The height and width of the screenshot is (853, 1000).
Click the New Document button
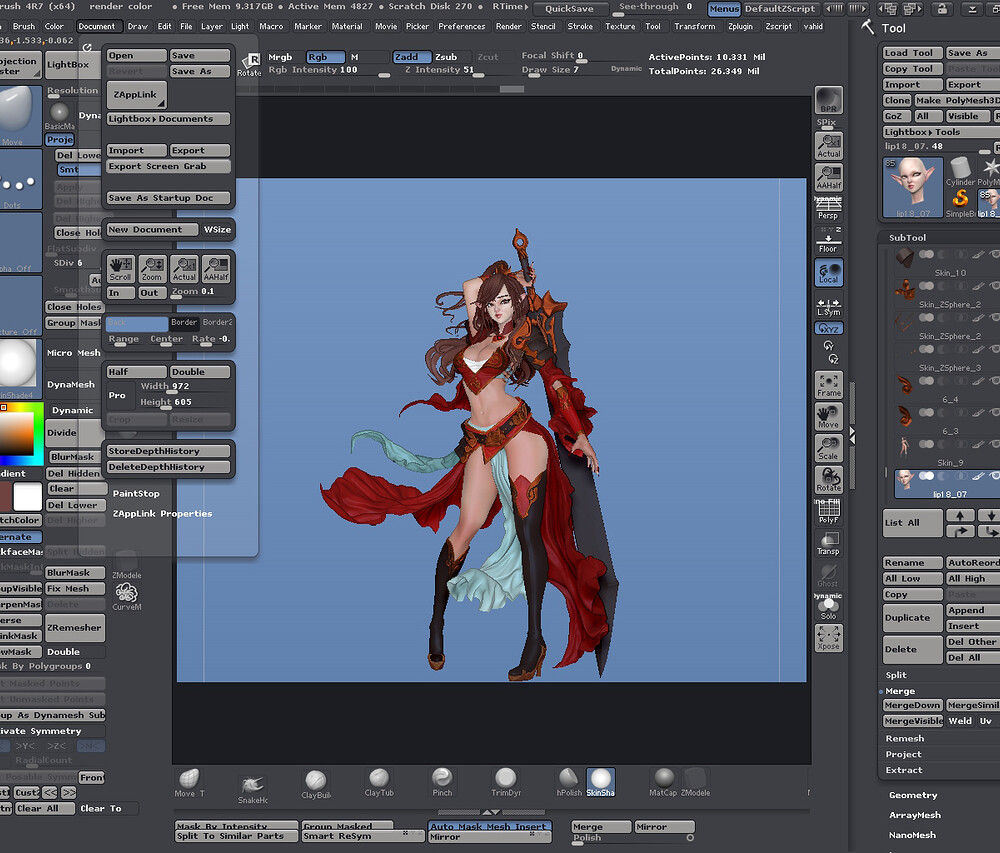click(x=152, y=230)
